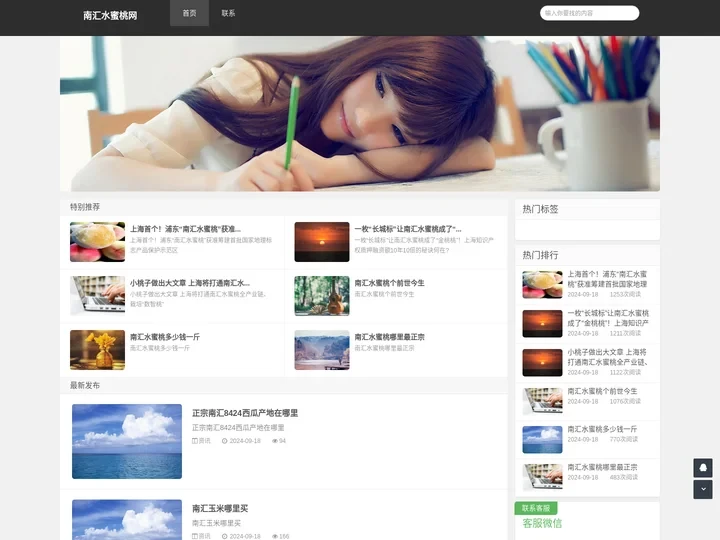
Task: Focus the search input in header
Action: (x=589, y=13)
